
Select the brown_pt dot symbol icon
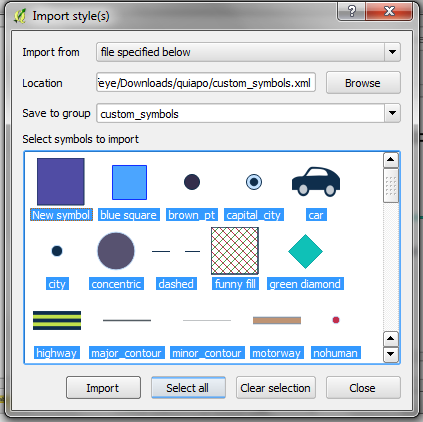pyautogui.click(x=192, y=182)
